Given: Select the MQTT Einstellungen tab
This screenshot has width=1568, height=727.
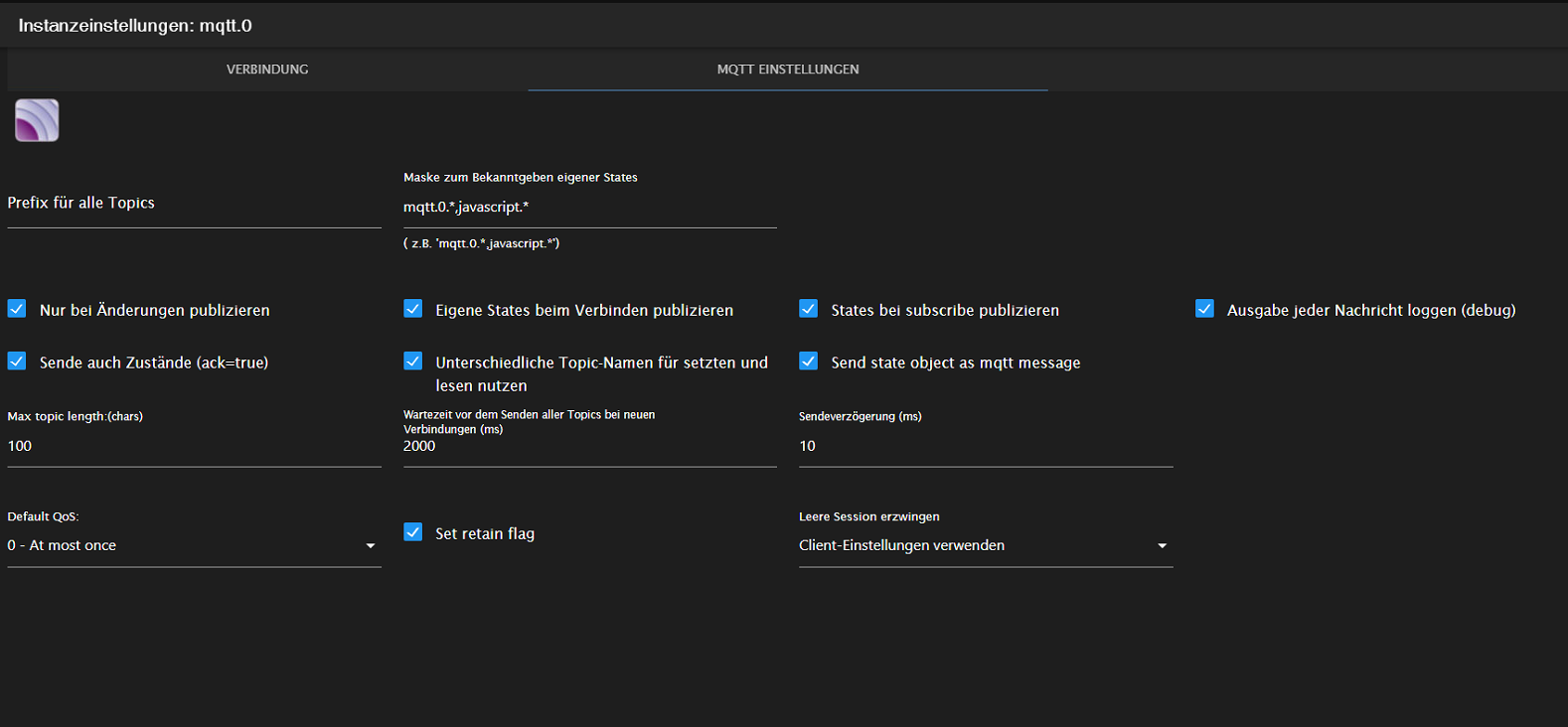Looking at the screenshot, I should click(787, 70).
